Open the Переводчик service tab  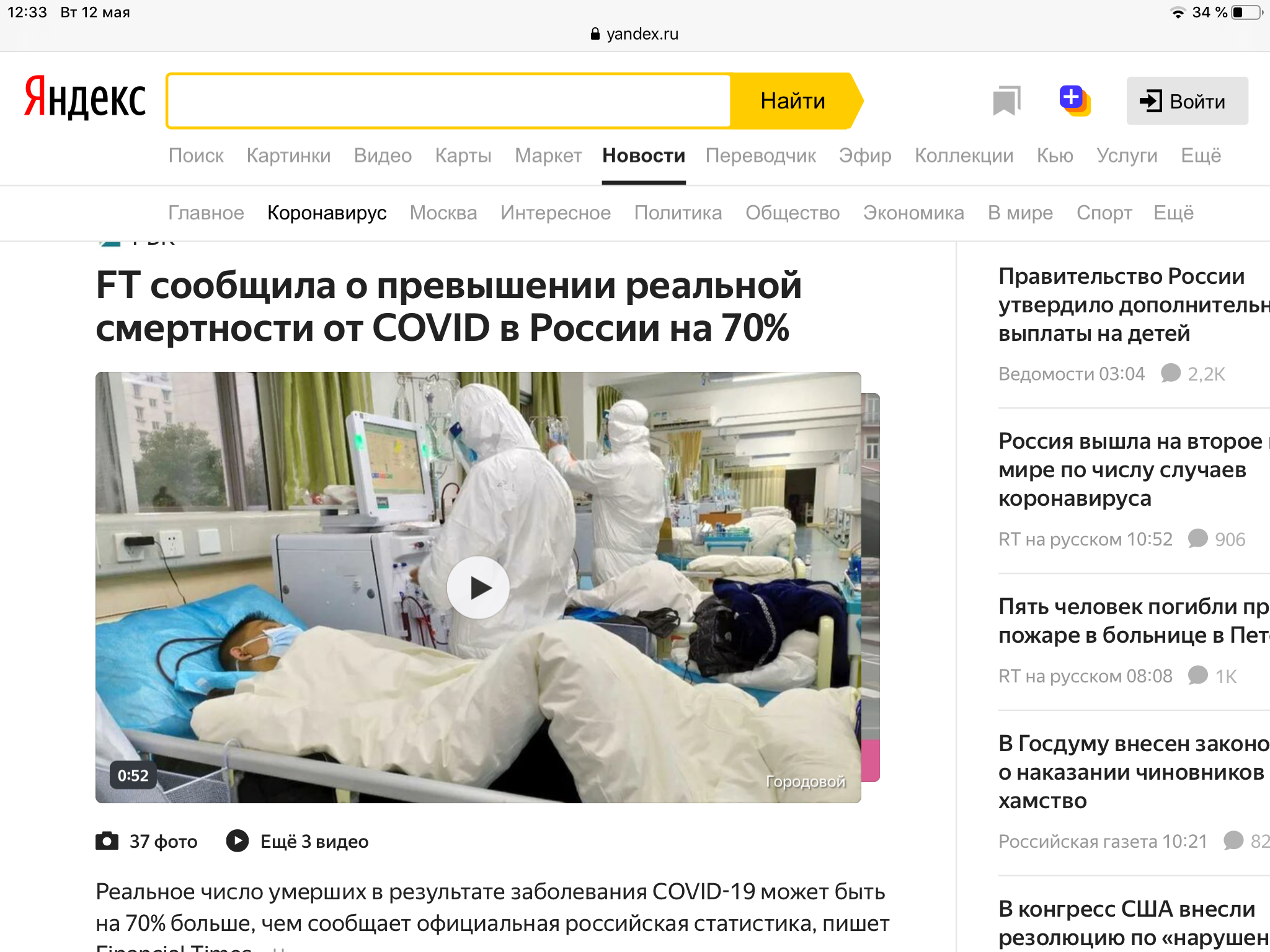tap(760, 156)
